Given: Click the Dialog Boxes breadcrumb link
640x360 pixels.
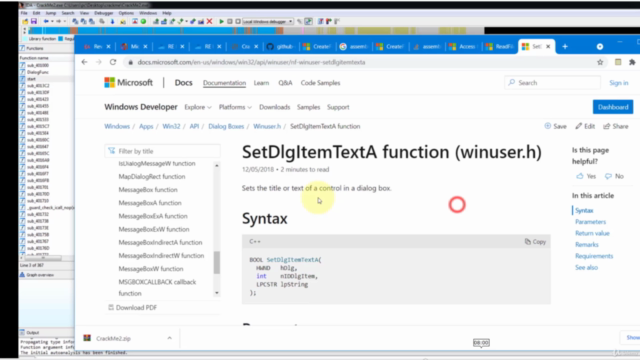Looking at the screenshot, I should coord(226,126).
